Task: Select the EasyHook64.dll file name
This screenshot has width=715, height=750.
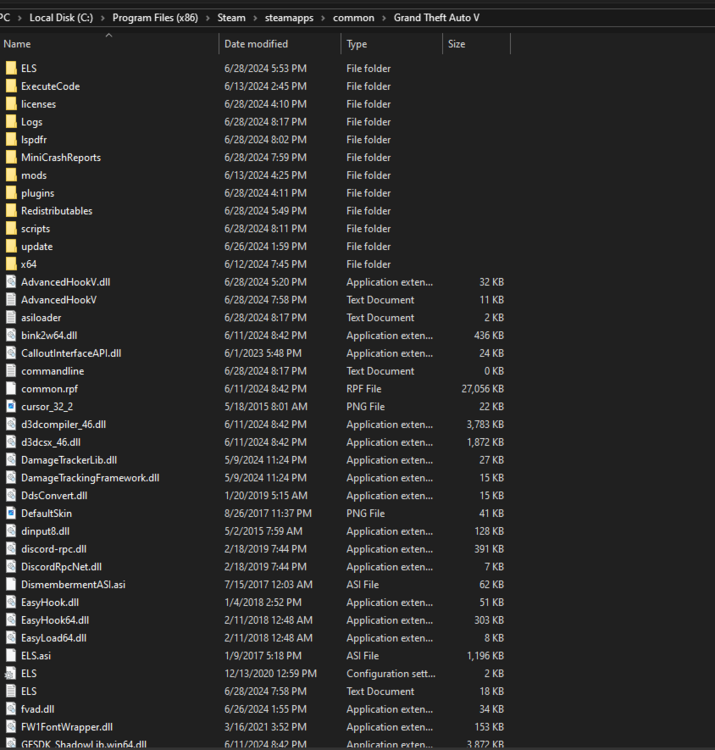Action: coord(55,620)
